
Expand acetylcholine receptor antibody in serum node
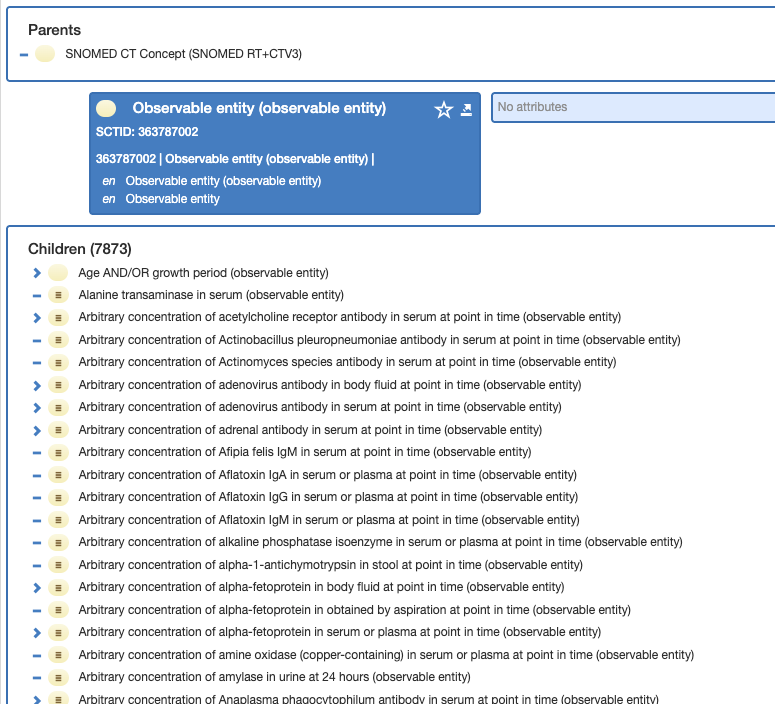[37, 318]
